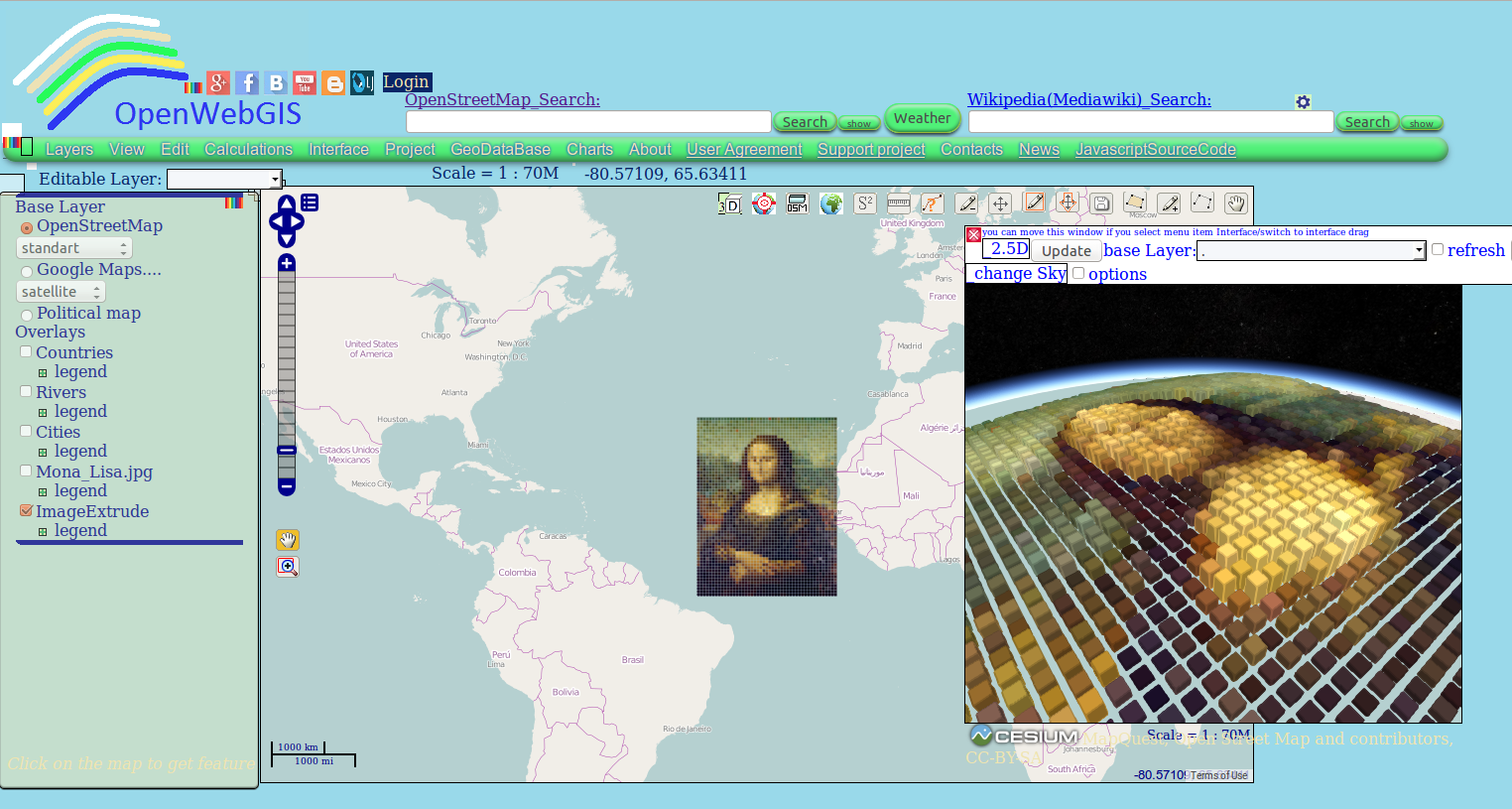Viewport: 1512px width, 809px height.
Task: Click the OpenStreetMap search input field
Action: (588, 122)
